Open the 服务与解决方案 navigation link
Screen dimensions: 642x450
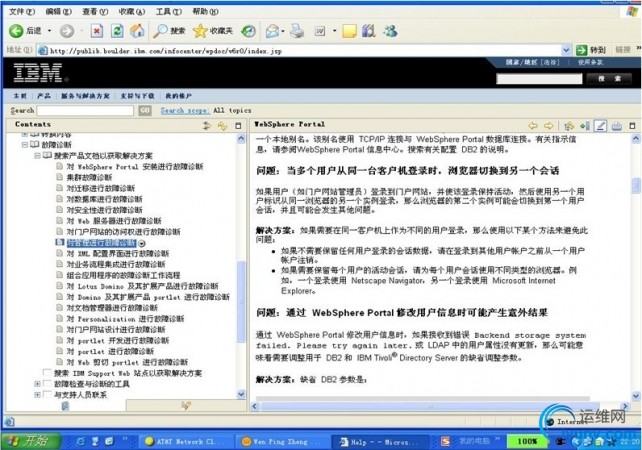86,96
